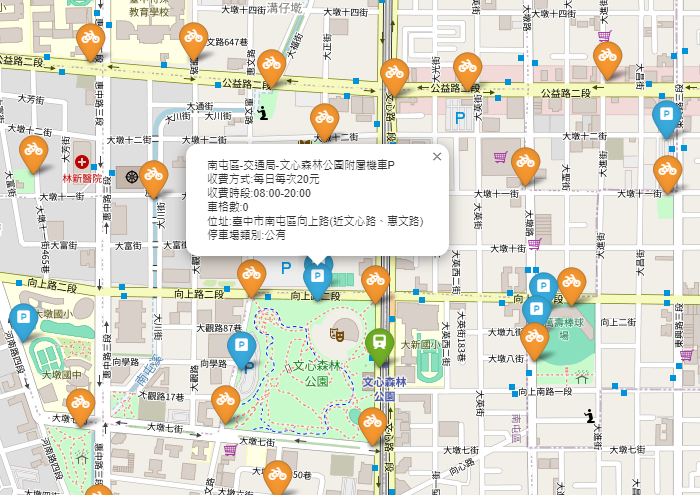Select bike marker above 萬壽棒球場
Screen dimensions: 700x495
[x=571, y=284]
